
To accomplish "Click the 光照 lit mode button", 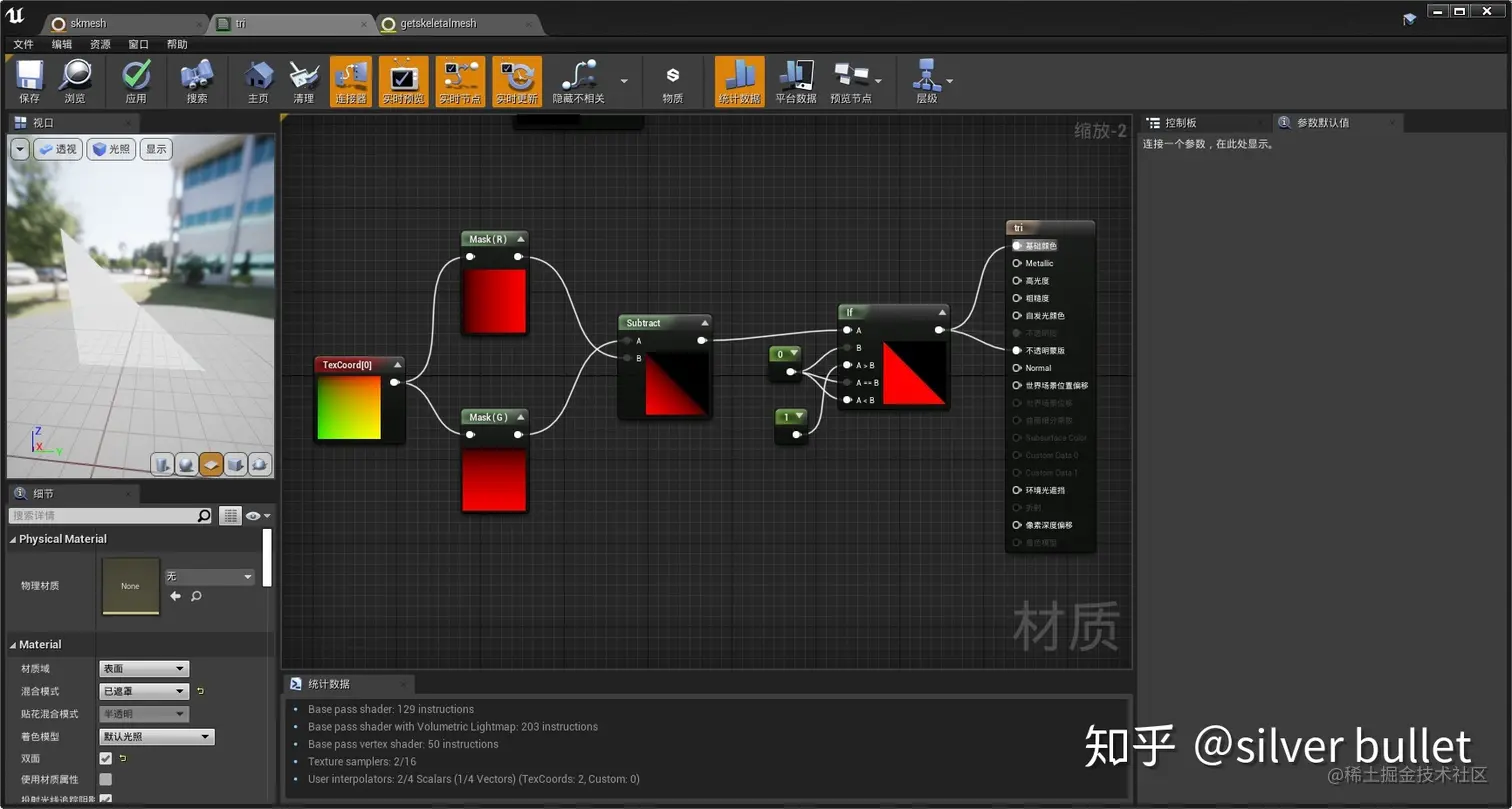I will (x=112, y=149).
